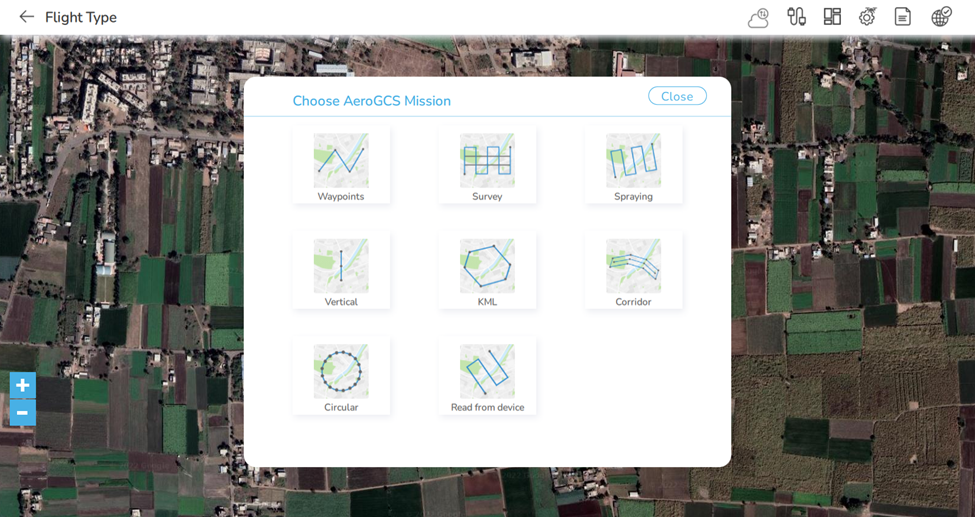Click the Circular label text
The width and height of the screenshot is (975, 517).
pyautogui.click(x=341, y=407)
